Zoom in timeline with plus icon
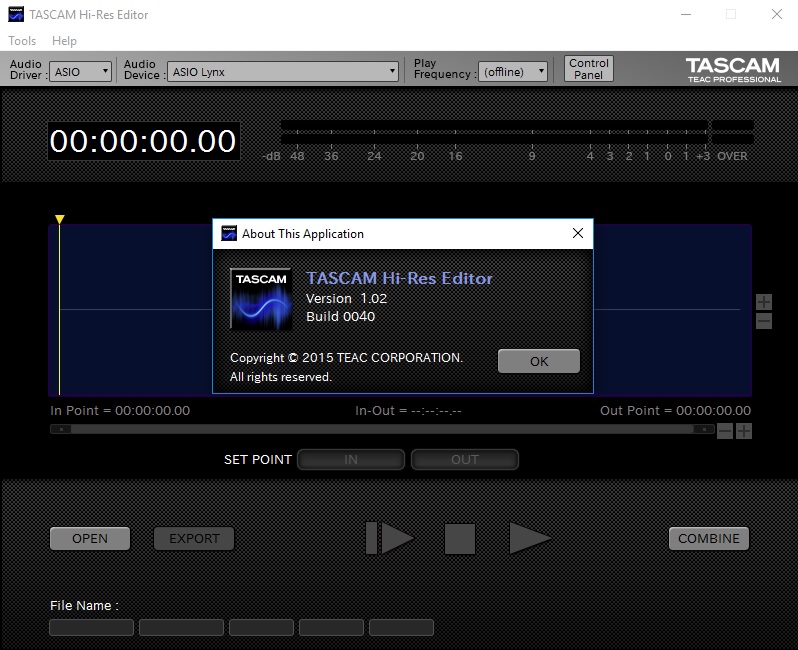The height and width of the screenshot is (650, 798). click(744, 431)
